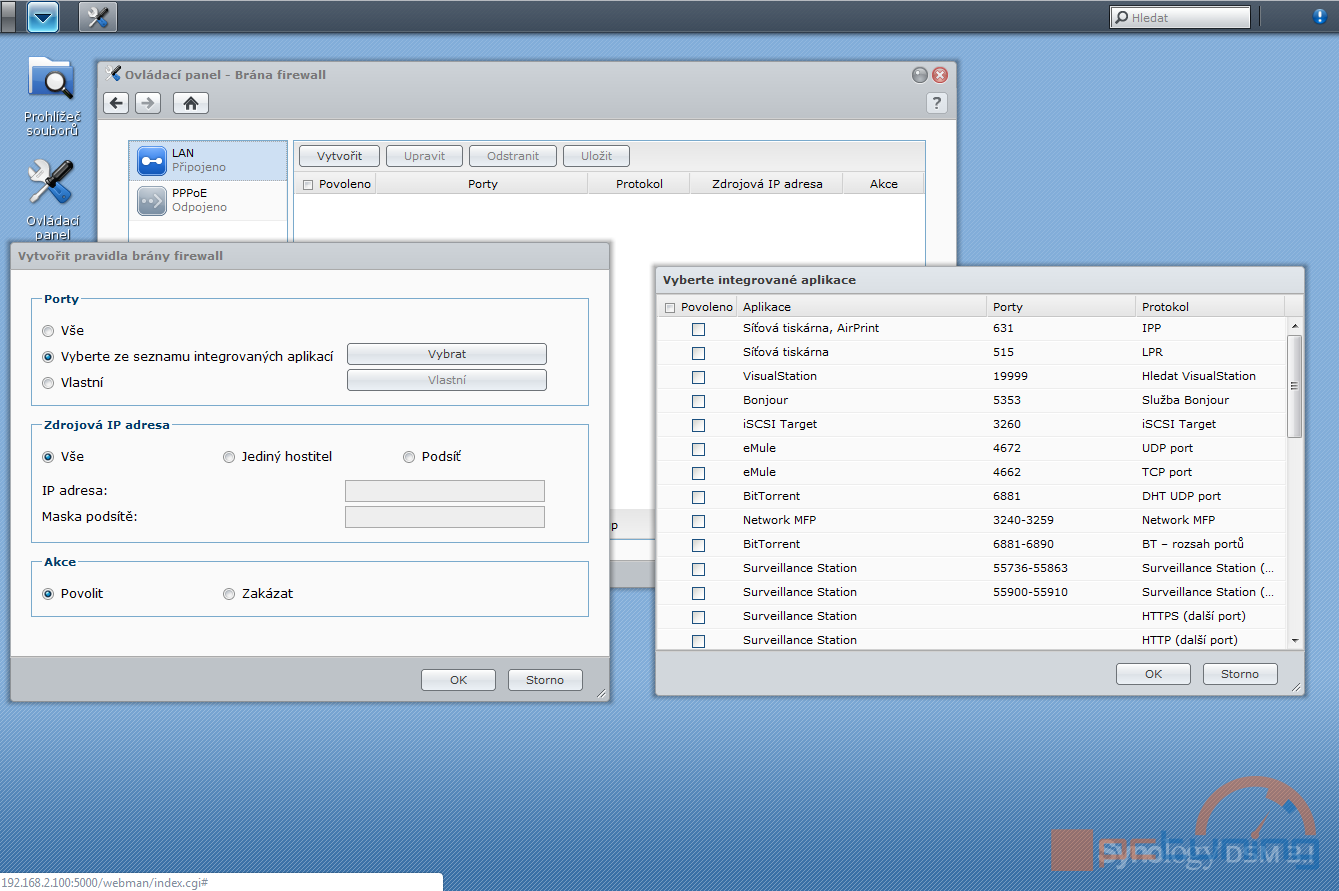This screenshot has height=891, width=1339.
Task: Select Vlastní ports radio option
Action: pos(48,382)
